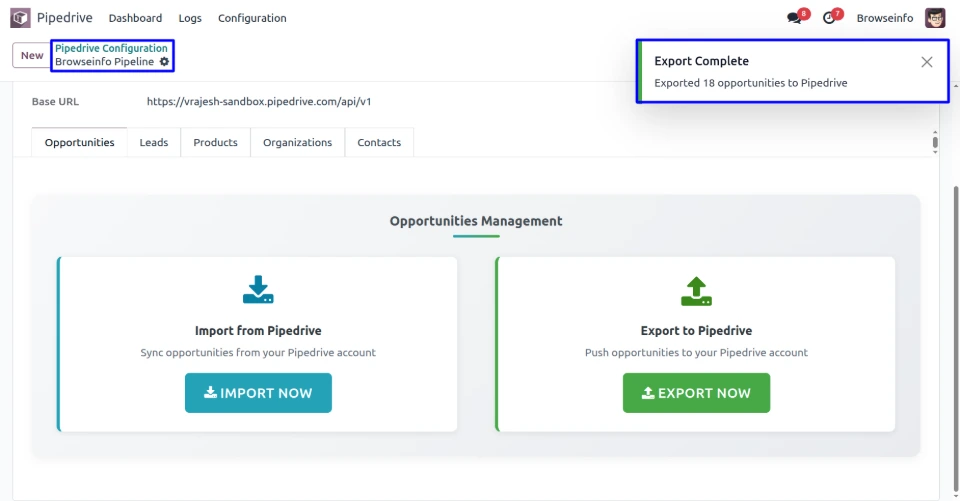The width and height of the screenshot is (960, 501).
Task: Open the Configuration menu
Action: click(x=252, y=18)
